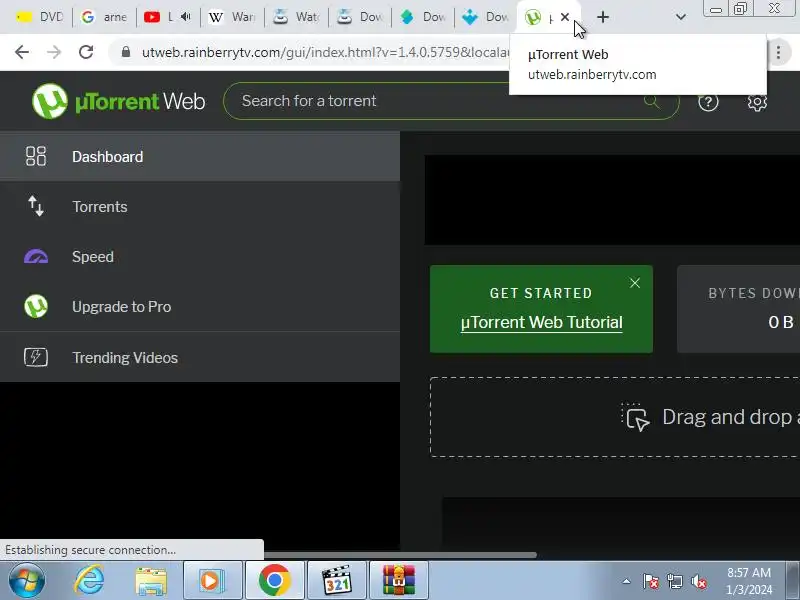Open a new browser tab
This screenshot has width=800, height=600.
[603, 17]
